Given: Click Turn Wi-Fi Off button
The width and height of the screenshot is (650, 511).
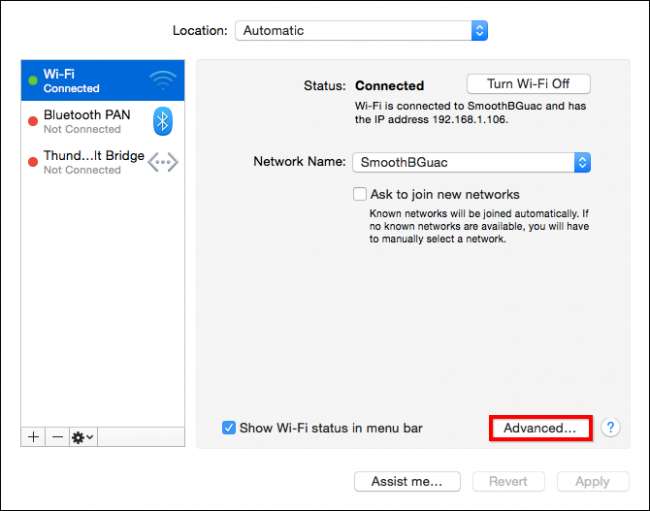Looking at the screenshot, I should (x=529, y=84).
